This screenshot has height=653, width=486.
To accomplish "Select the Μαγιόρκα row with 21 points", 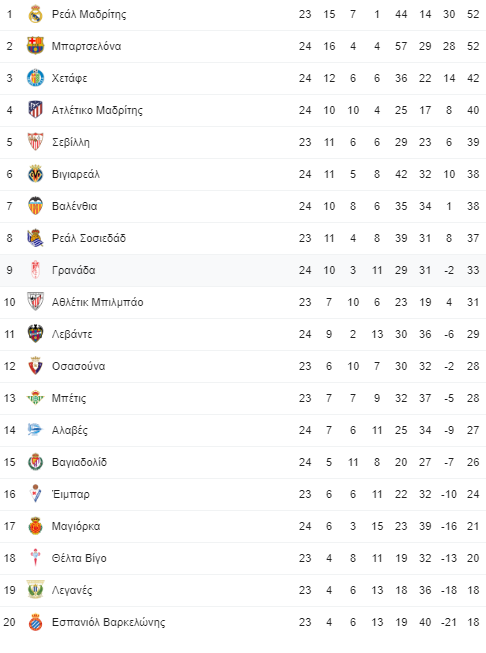I will tap(243, 526).
